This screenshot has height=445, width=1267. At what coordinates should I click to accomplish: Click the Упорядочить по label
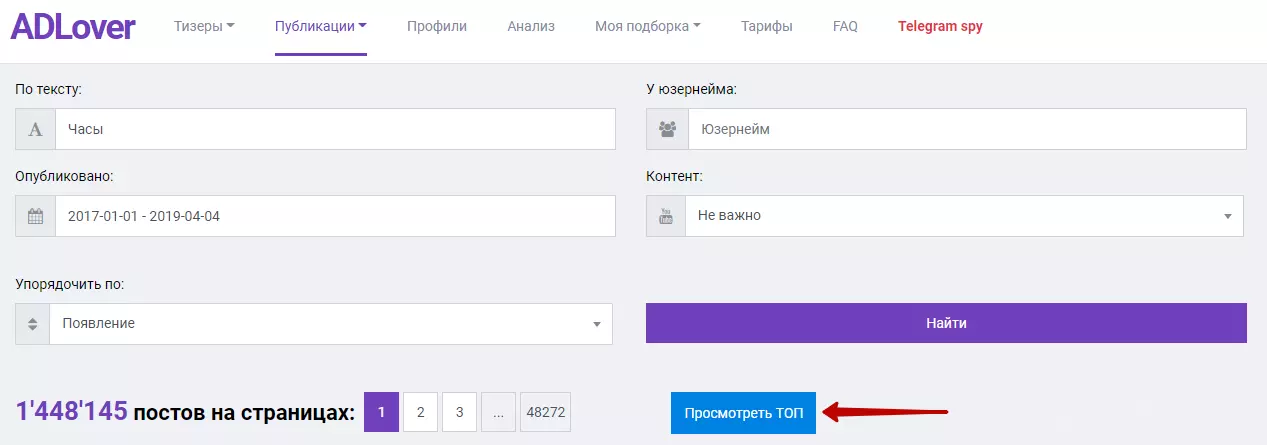point(69,284)
